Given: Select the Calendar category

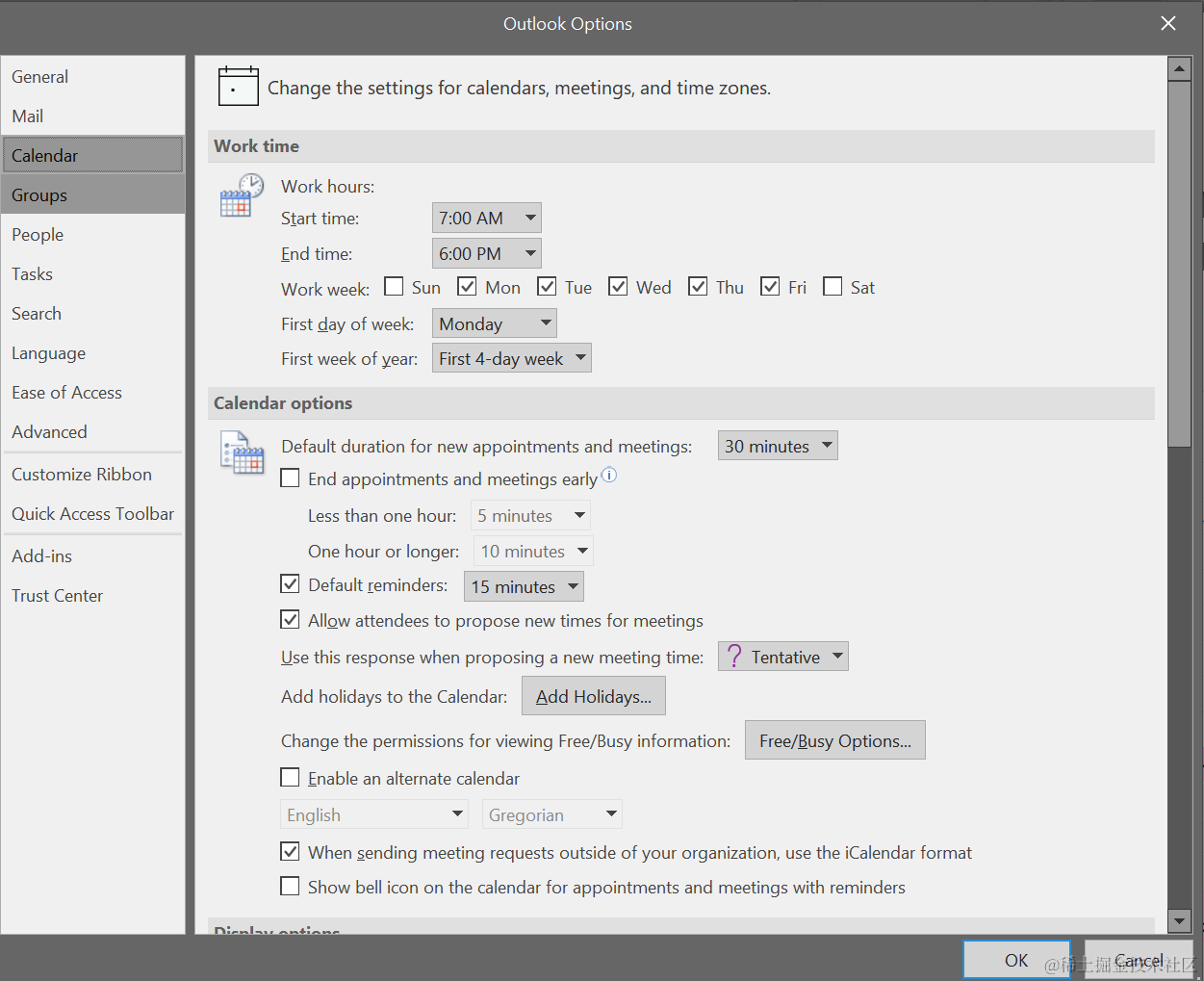Looking at the screenshot, I should pyautogui.click(x=92, y=155).
